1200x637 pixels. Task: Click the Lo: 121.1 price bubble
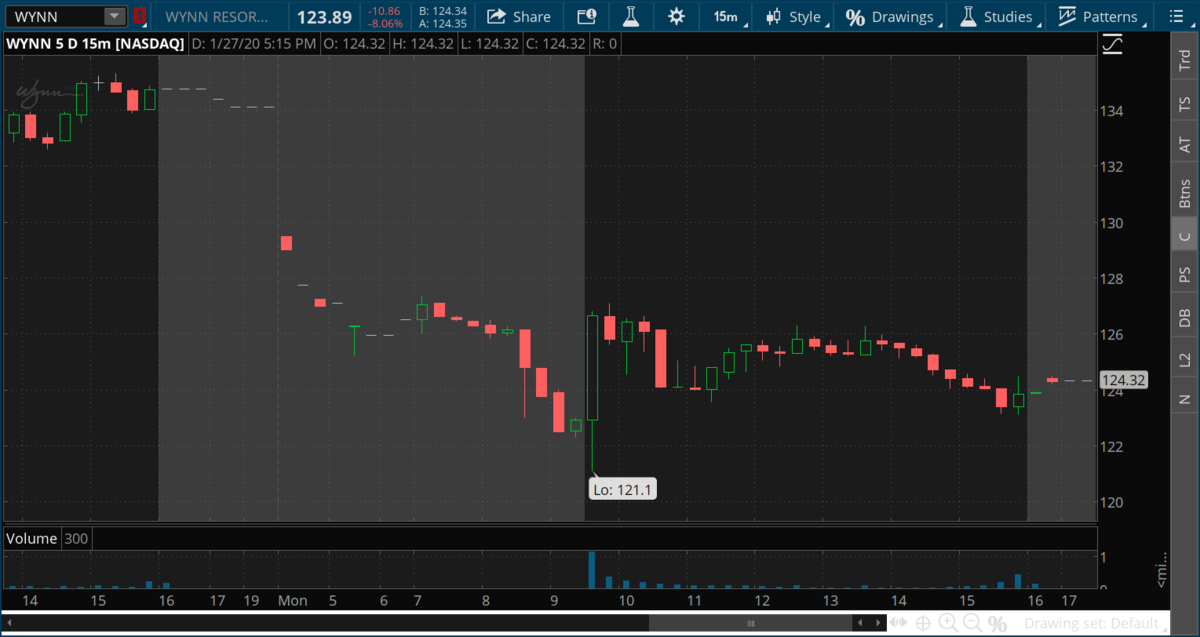[622, 489]
